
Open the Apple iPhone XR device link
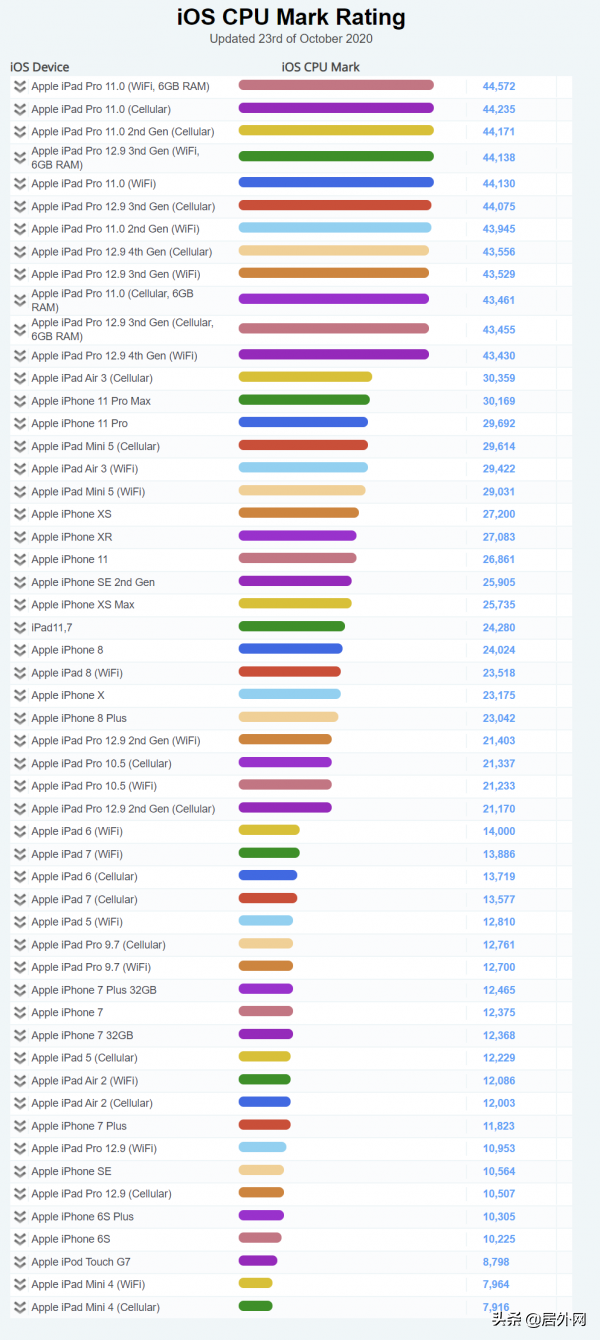(71, 537)
